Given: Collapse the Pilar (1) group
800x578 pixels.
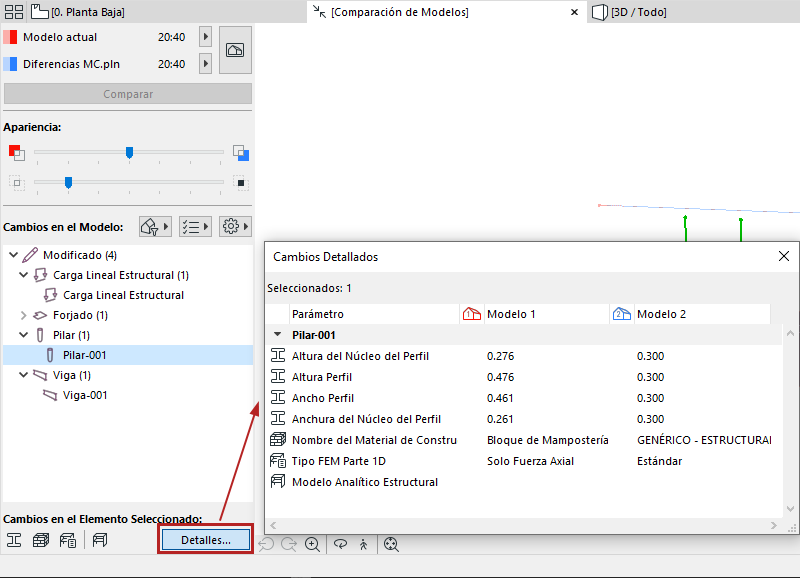Looking at the screenshot, I should tap(23, 335).
